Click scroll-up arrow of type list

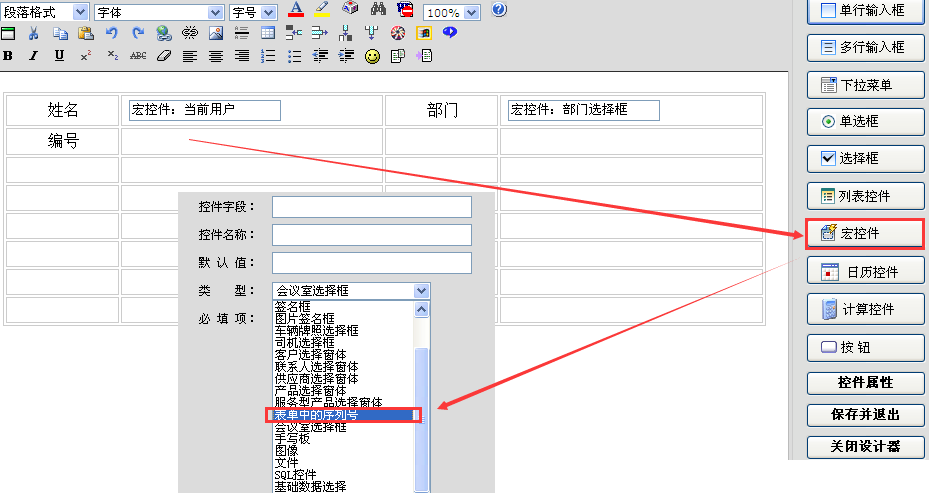coord(421,309)
